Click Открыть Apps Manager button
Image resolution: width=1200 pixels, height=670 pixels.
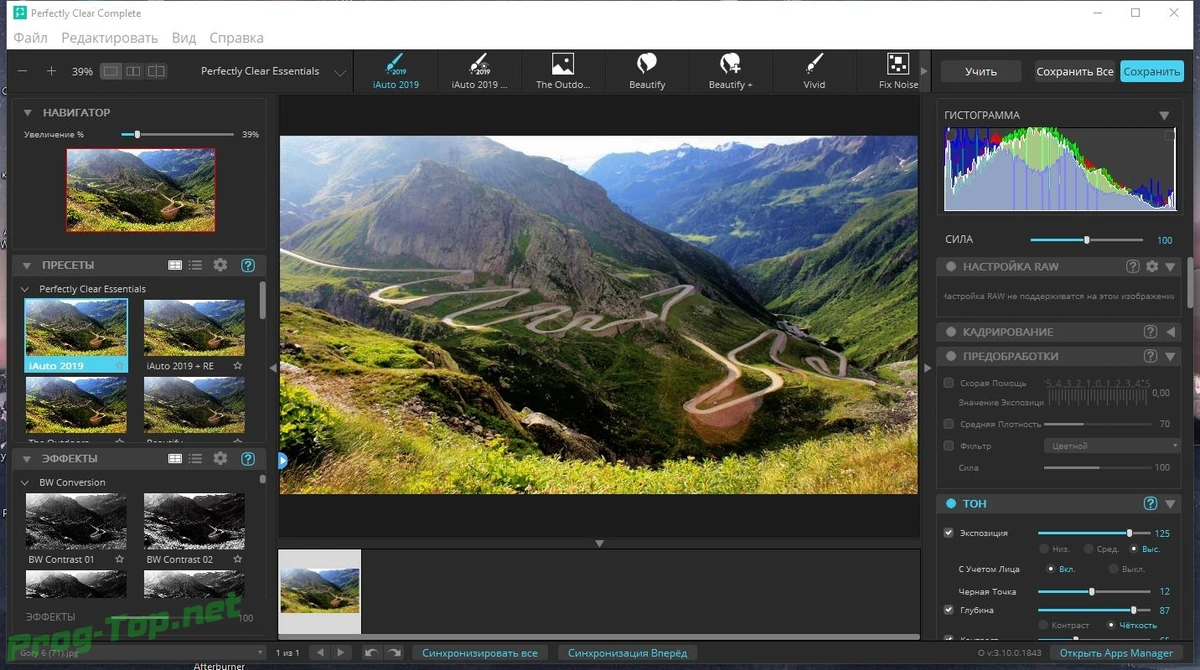(x=1116, y=653)
